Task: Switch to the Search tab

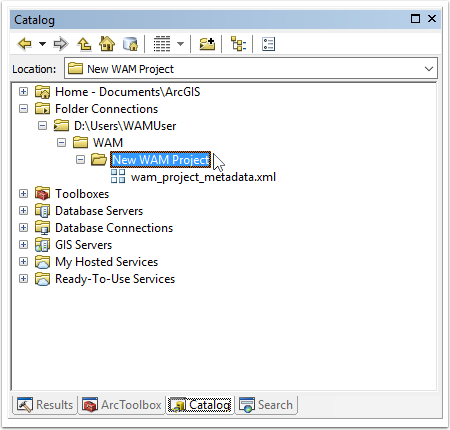Action: click(x=266, y=405)
